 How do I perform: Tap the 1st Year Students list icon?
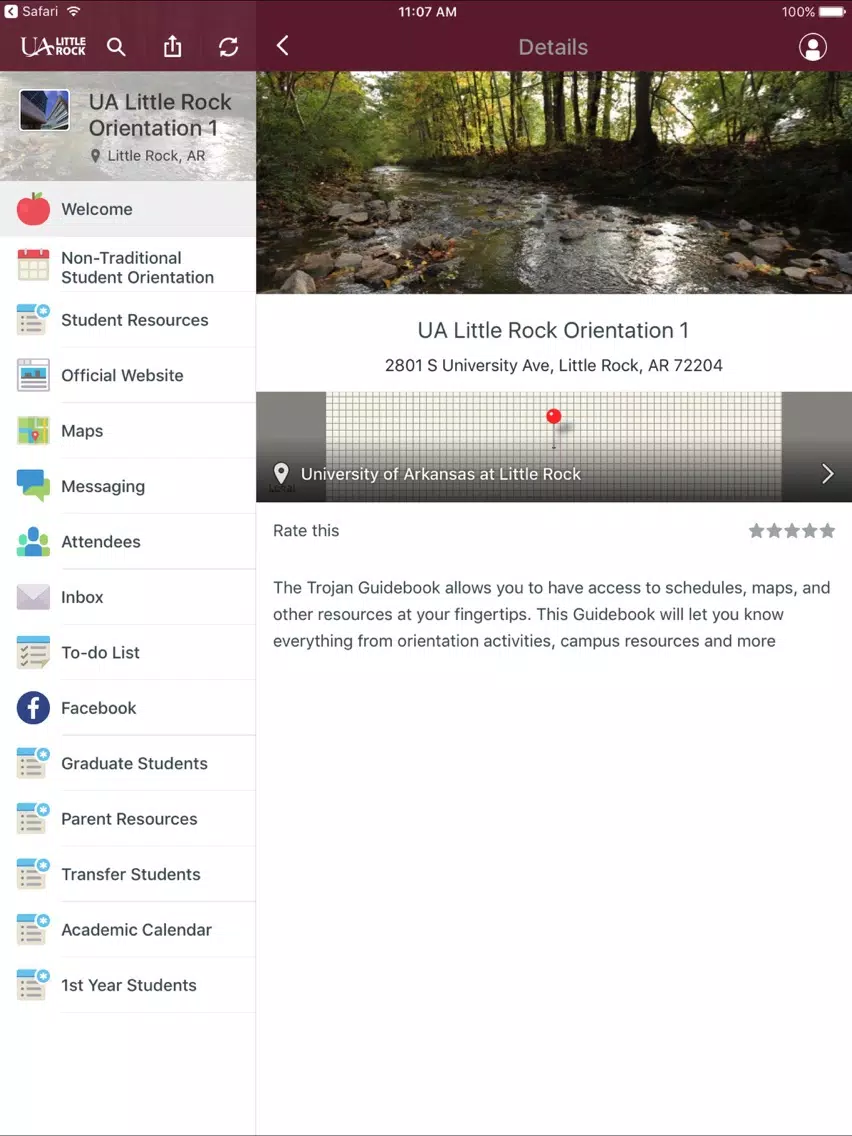pyautogui.click(x=33, y=985)
